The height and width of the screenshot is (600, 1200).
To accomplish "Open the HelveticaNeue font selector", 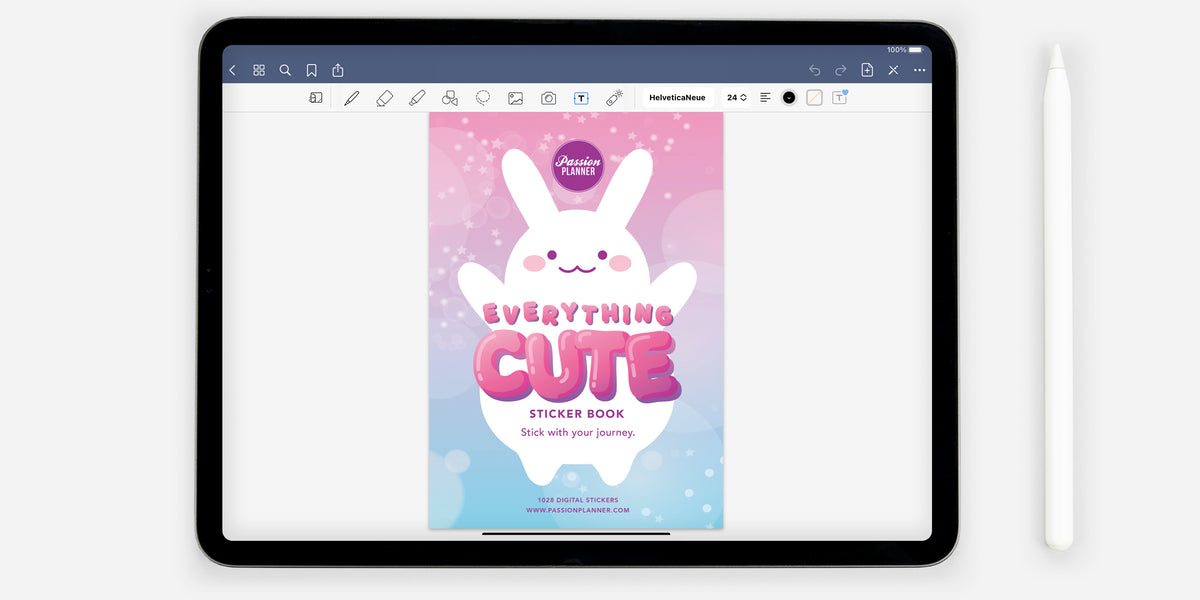I will (x=676, y=97).
